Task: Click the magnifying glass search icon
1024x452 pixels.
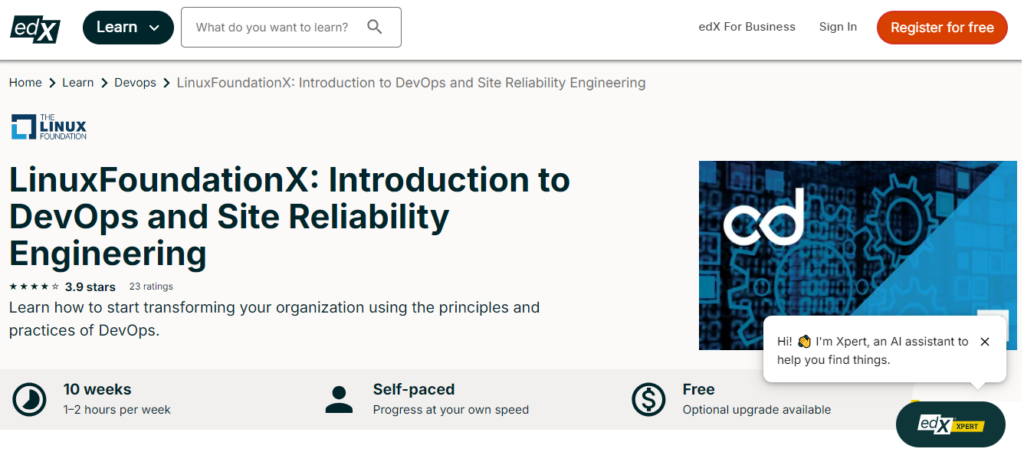Action: click(374, 27)
